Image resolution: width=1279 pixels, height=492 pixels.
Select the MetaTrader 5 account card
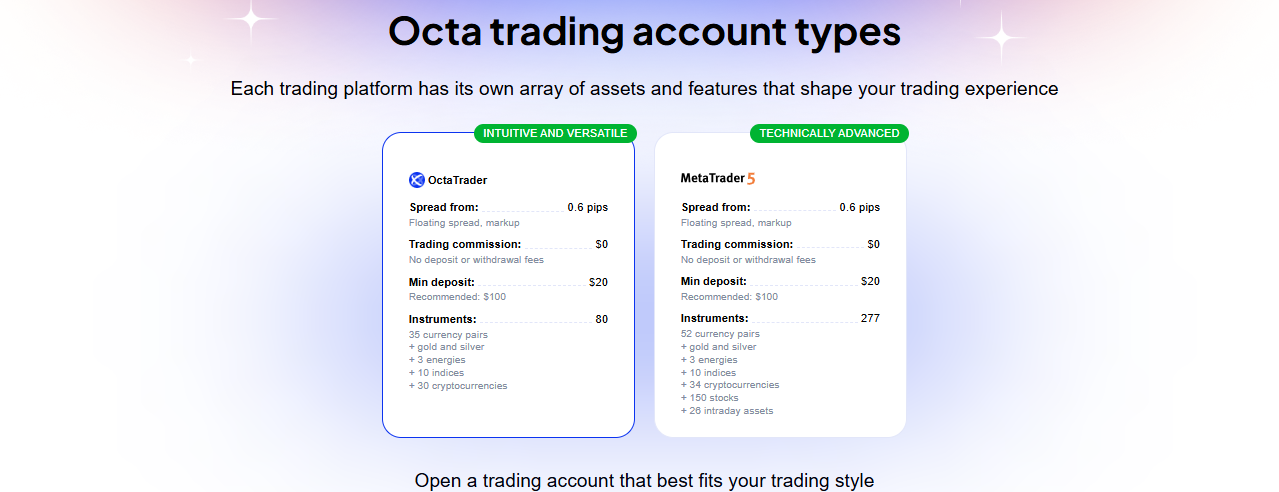point(780,285)
